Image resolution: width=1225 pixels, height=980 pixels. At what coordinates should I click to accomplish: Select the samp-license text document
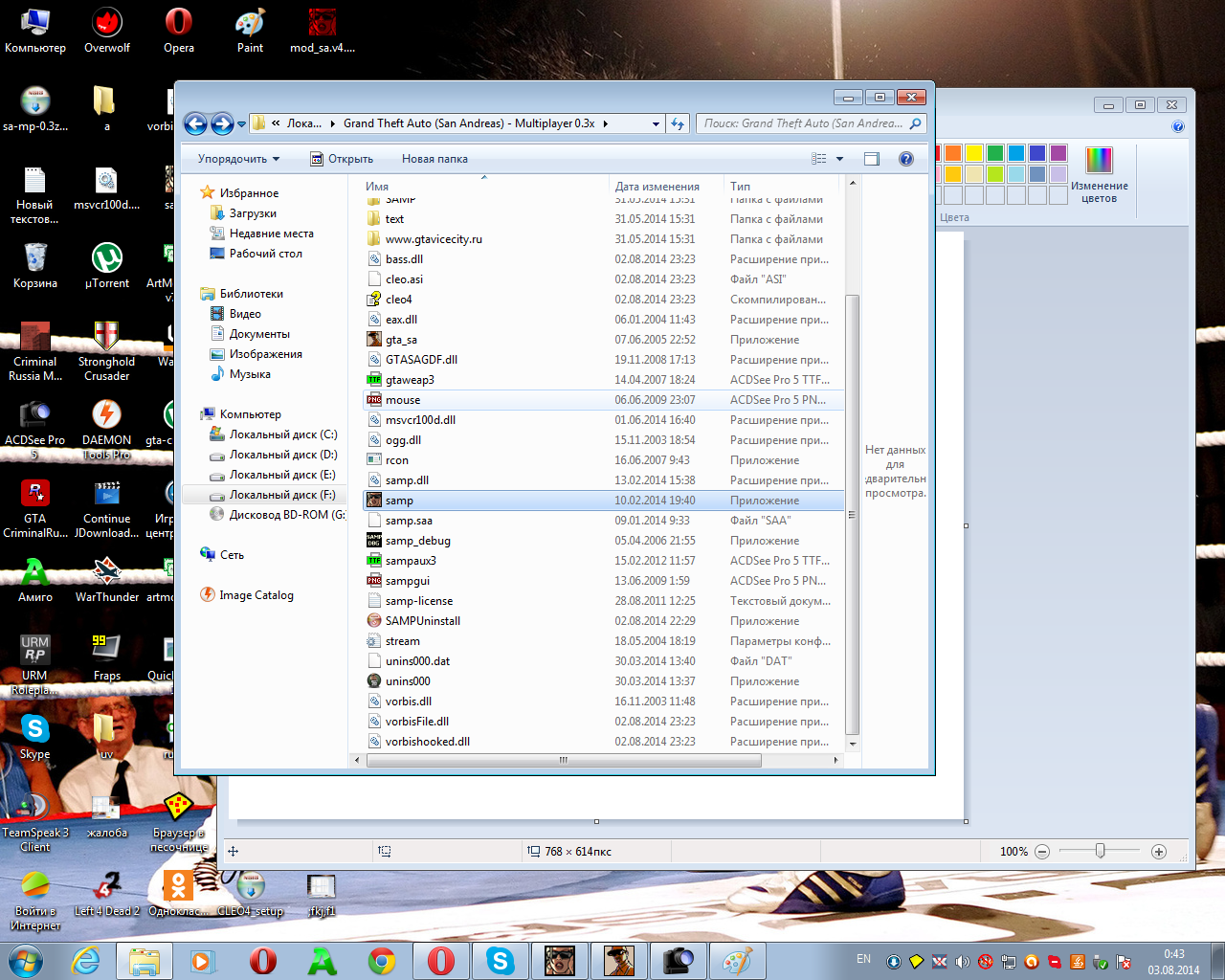(x=603, y=601)
